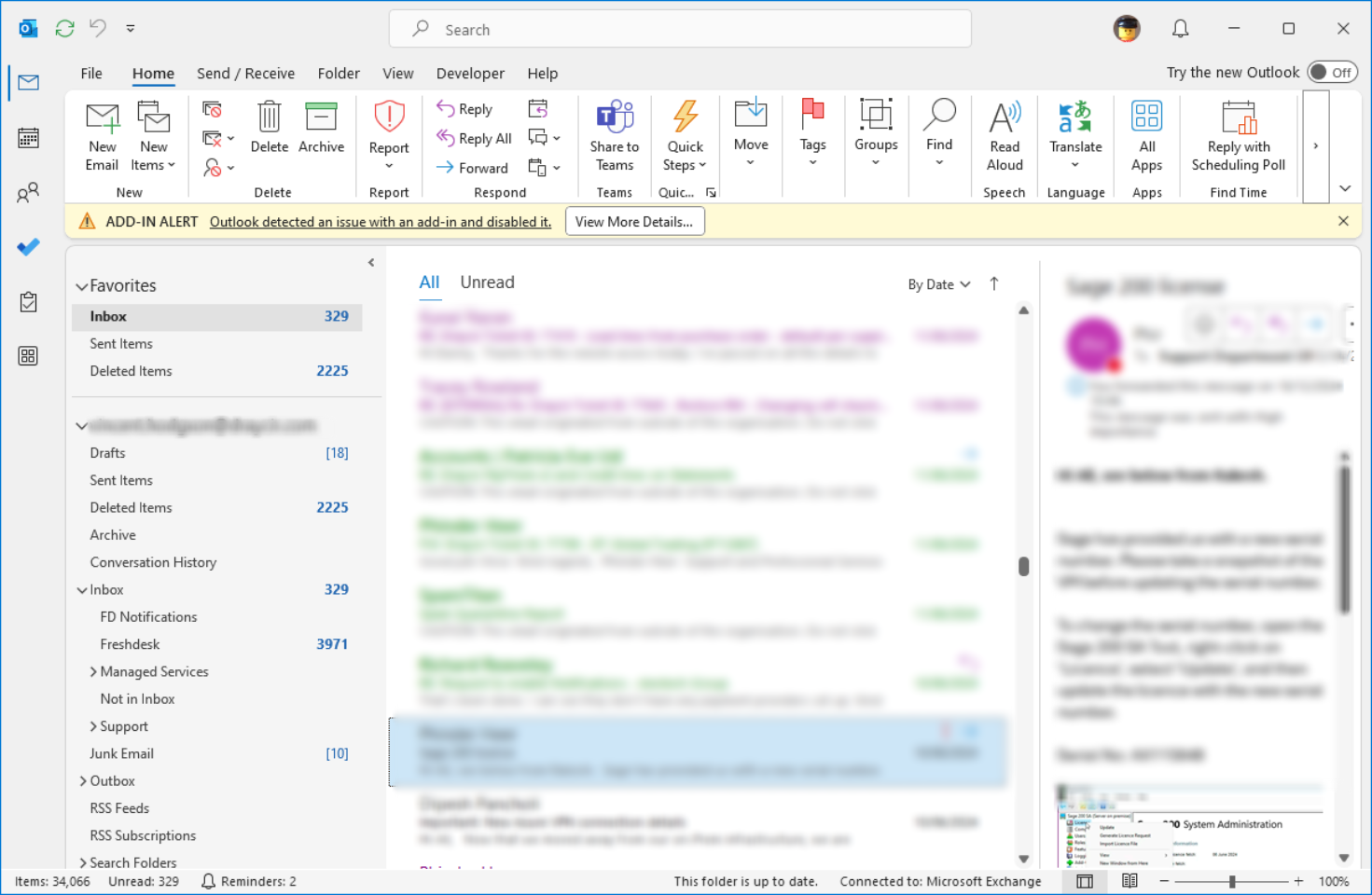
Task: Expand the Support folder
Action: point(93,727)
